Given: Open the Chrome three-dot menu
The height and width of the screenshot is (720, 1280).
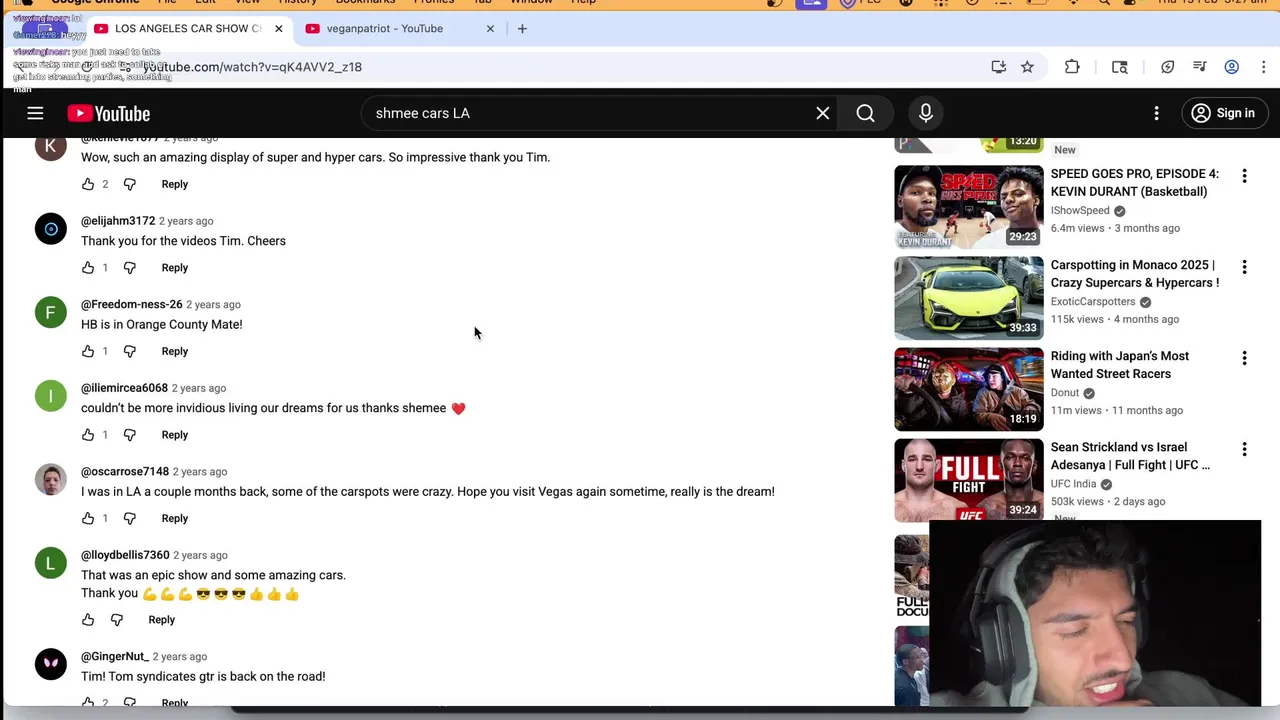Looking at the screenshot, I should (x=1264, y=67).
